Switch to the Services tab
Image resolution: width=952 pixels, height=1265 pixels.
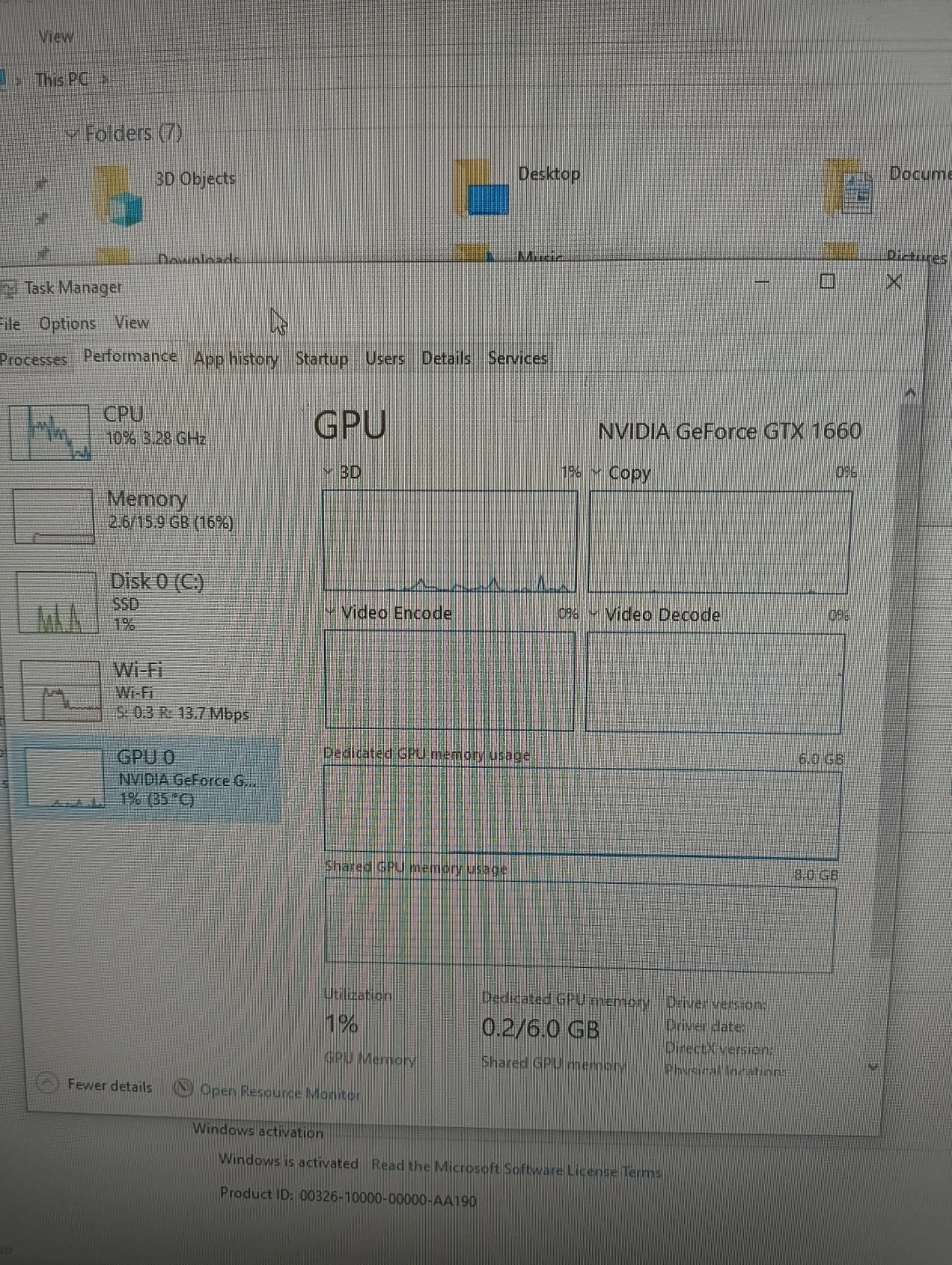click(517, 358)
